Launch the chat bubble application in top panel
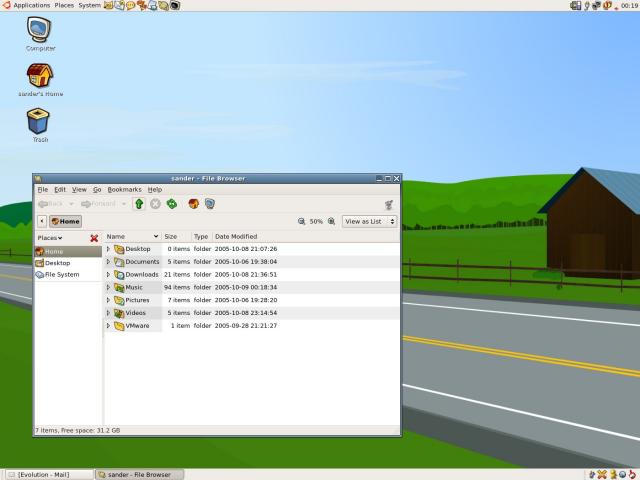Screen dimensions: 640x480 pos(131,5)
